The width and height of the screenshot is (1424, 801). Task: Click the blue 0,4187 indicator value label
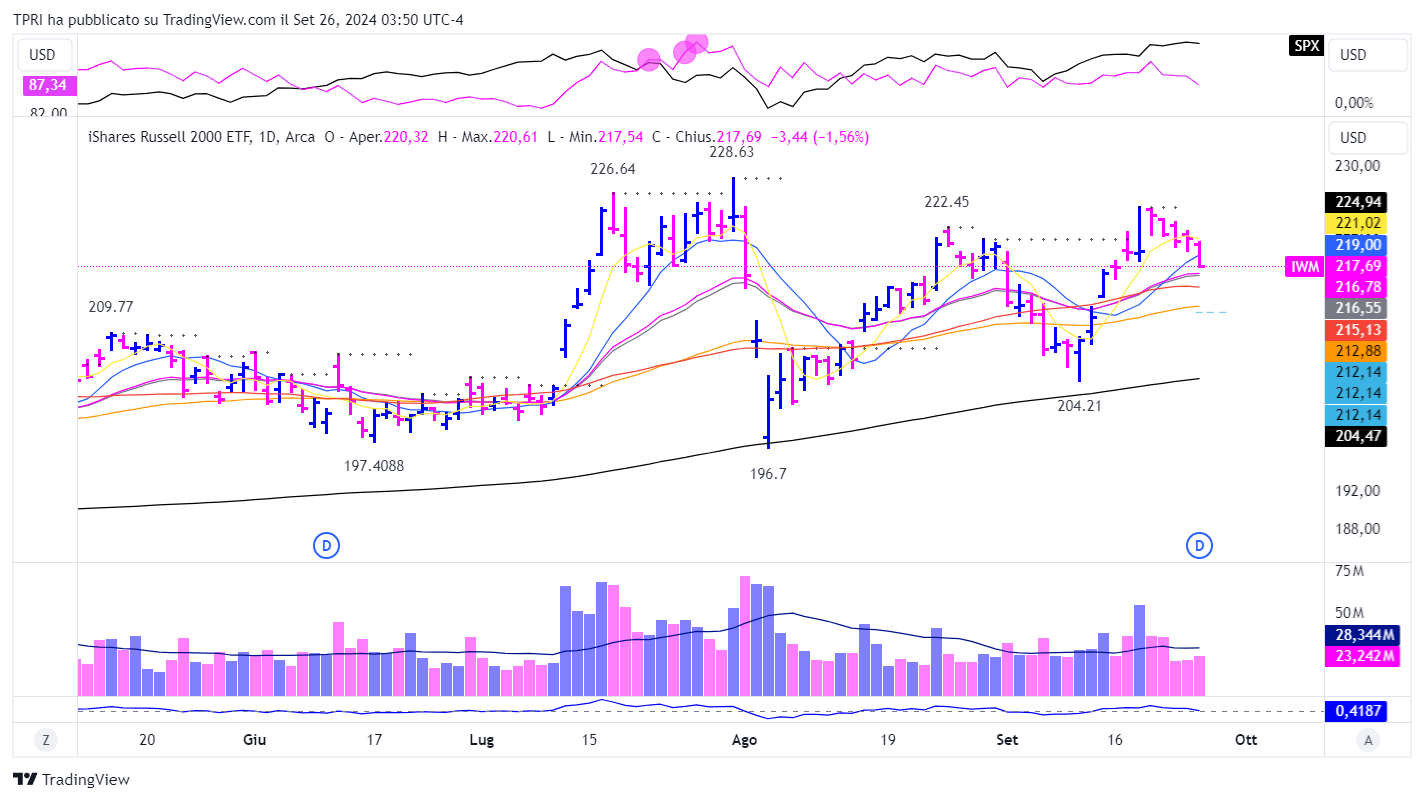click(x=1354, y=711)
